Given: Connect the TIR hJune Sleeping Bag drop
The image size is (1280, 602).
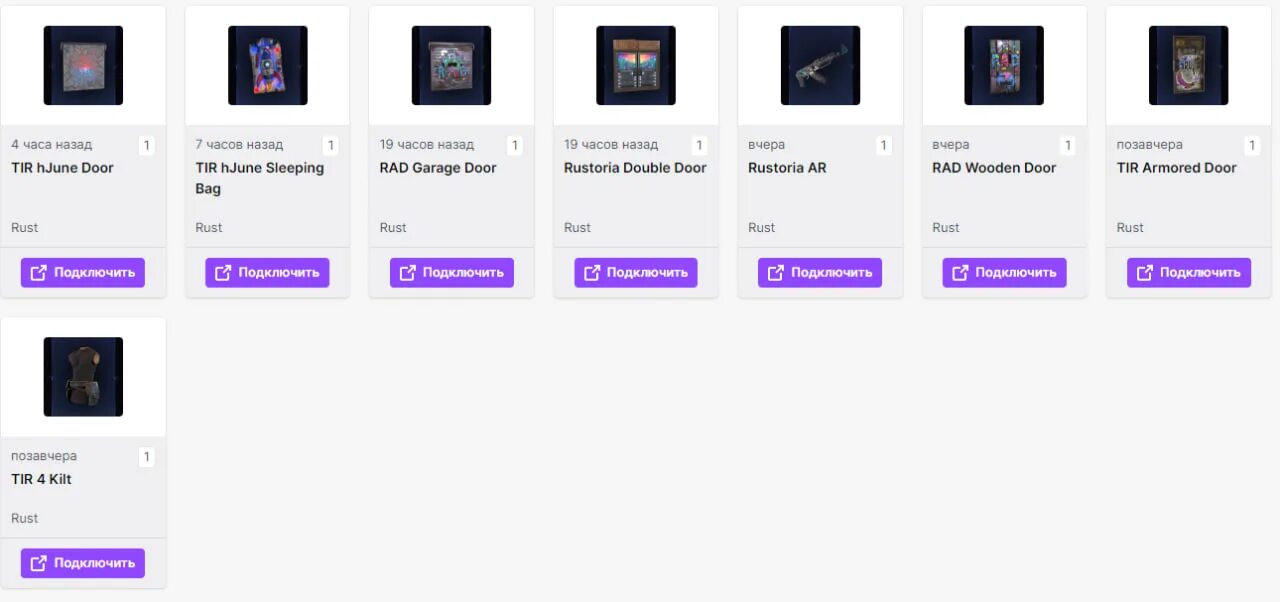Looking at the screenshot, I should [x=267, y=272].
